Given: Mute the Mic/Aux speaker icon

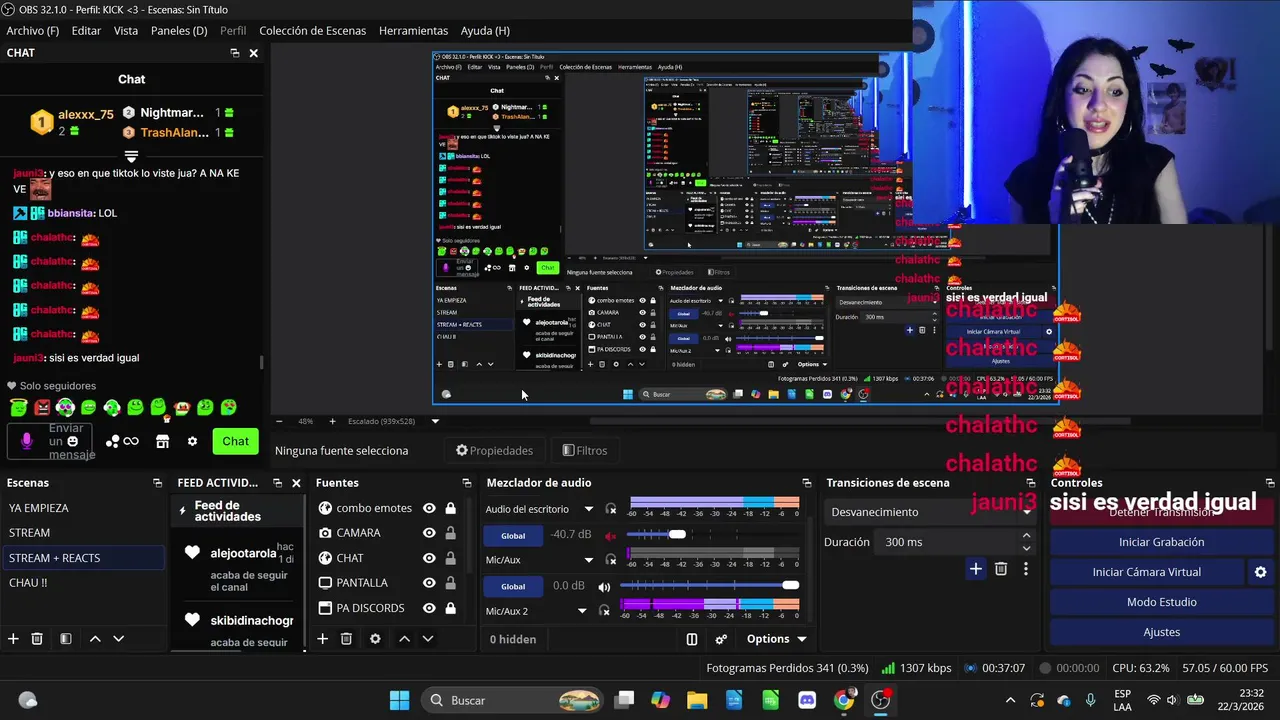Looking at the screenshot, I should [x=604, y=586].
